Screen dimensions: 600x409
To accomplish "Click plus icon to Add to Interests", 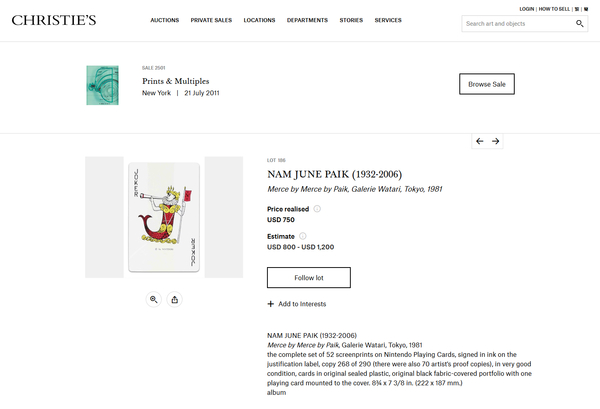I will coord(271,304).
